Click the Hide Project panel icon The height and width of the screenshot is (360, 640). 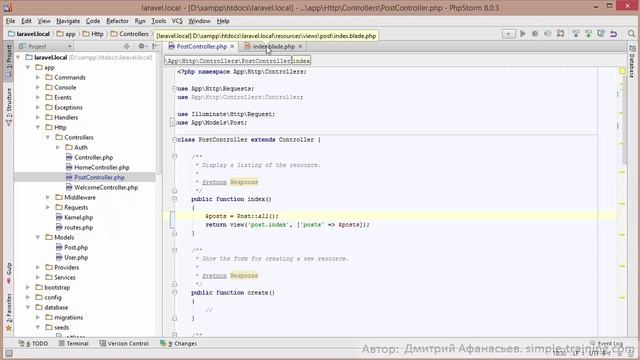tap(155, 47)
